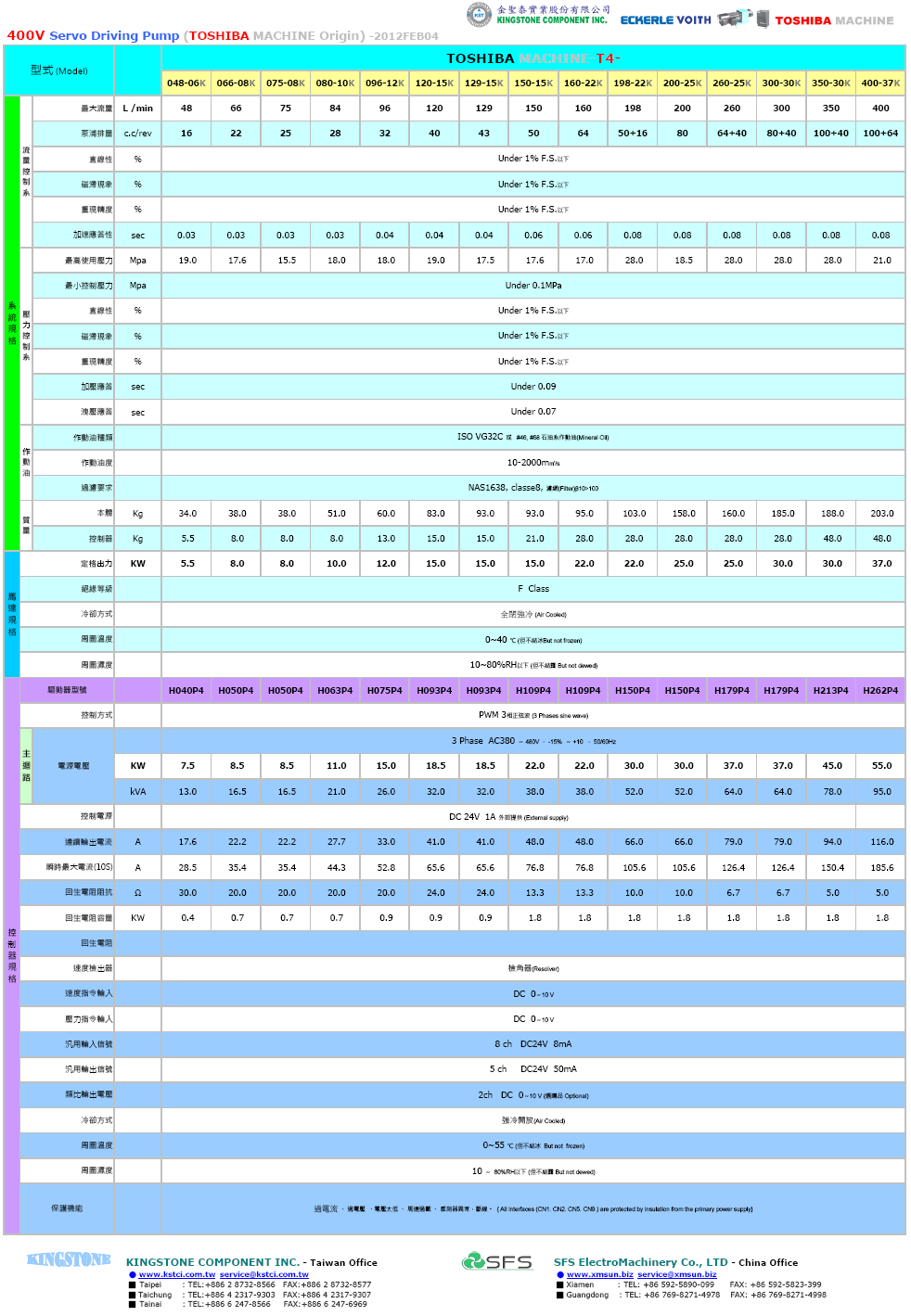The width and height of the screenshot is (911, 1316).
Task: Click the '55.0' KW power capacity cell
Action: 880,766
